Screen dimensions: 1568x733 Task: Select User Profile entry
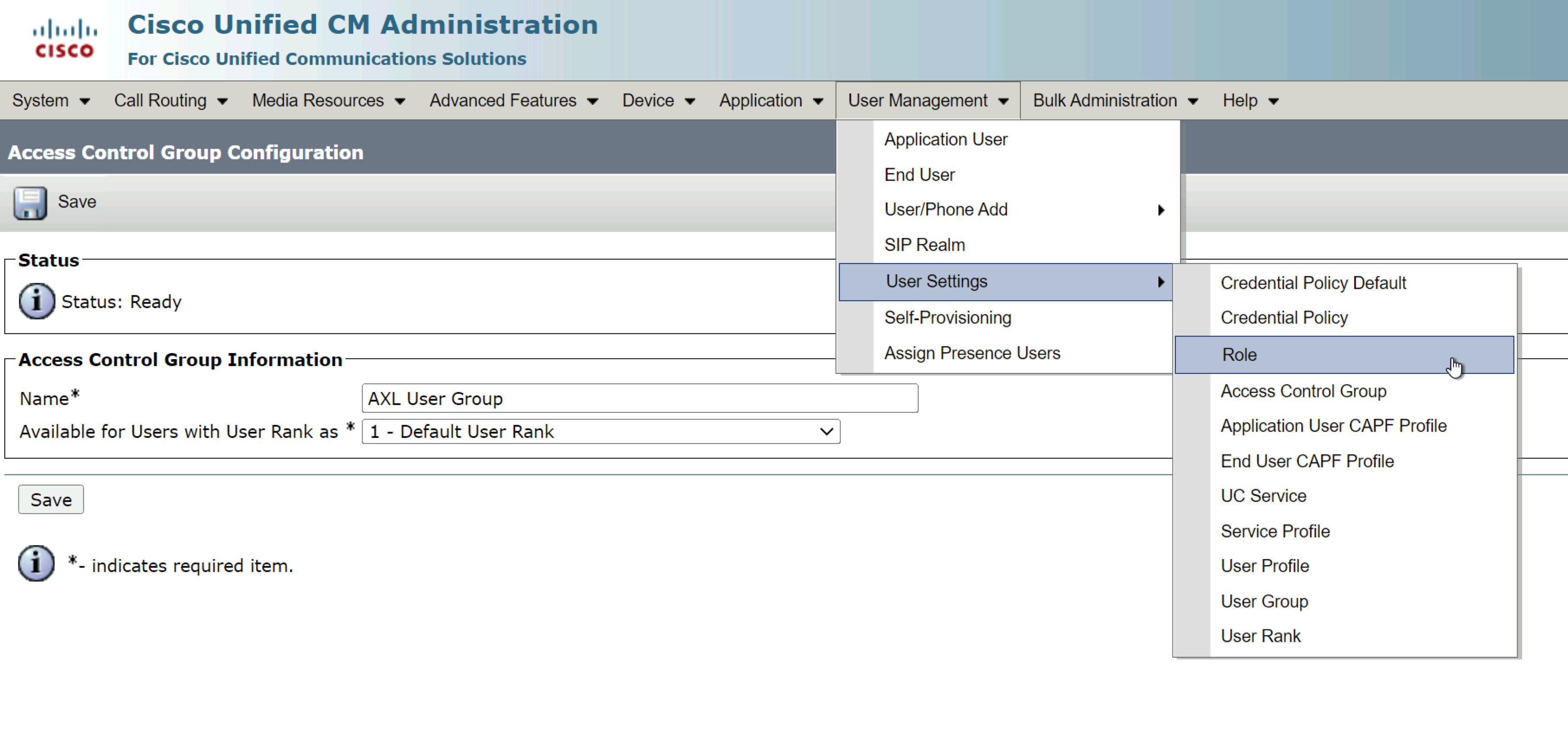tap(1344, 566)
